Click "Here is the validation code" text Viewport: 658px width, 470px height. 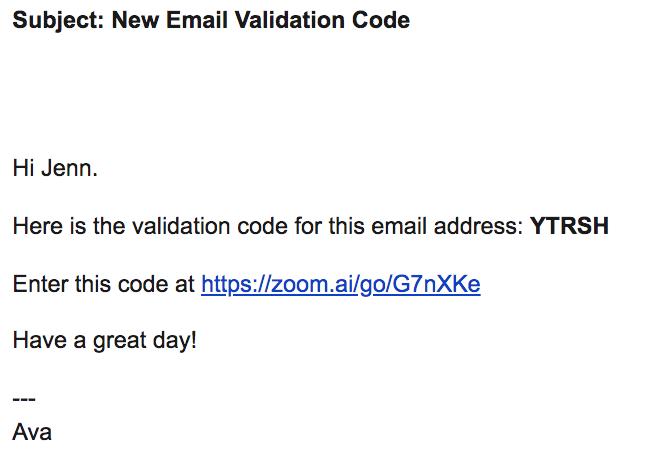tap(146, 227)
